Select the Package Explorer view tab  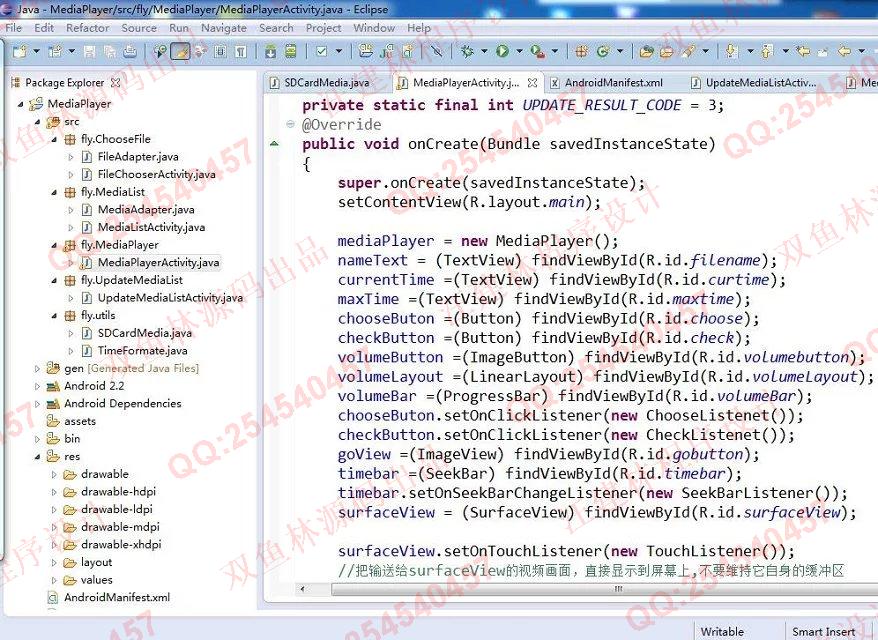pyautogui.click(x=64, y=83)
